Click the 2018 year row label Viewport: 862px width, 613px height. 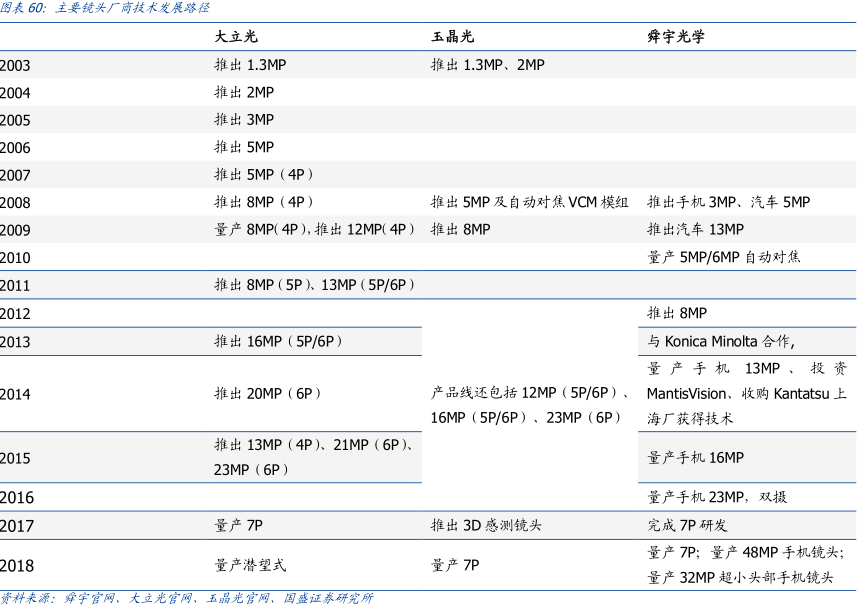[x=16, y=566]
